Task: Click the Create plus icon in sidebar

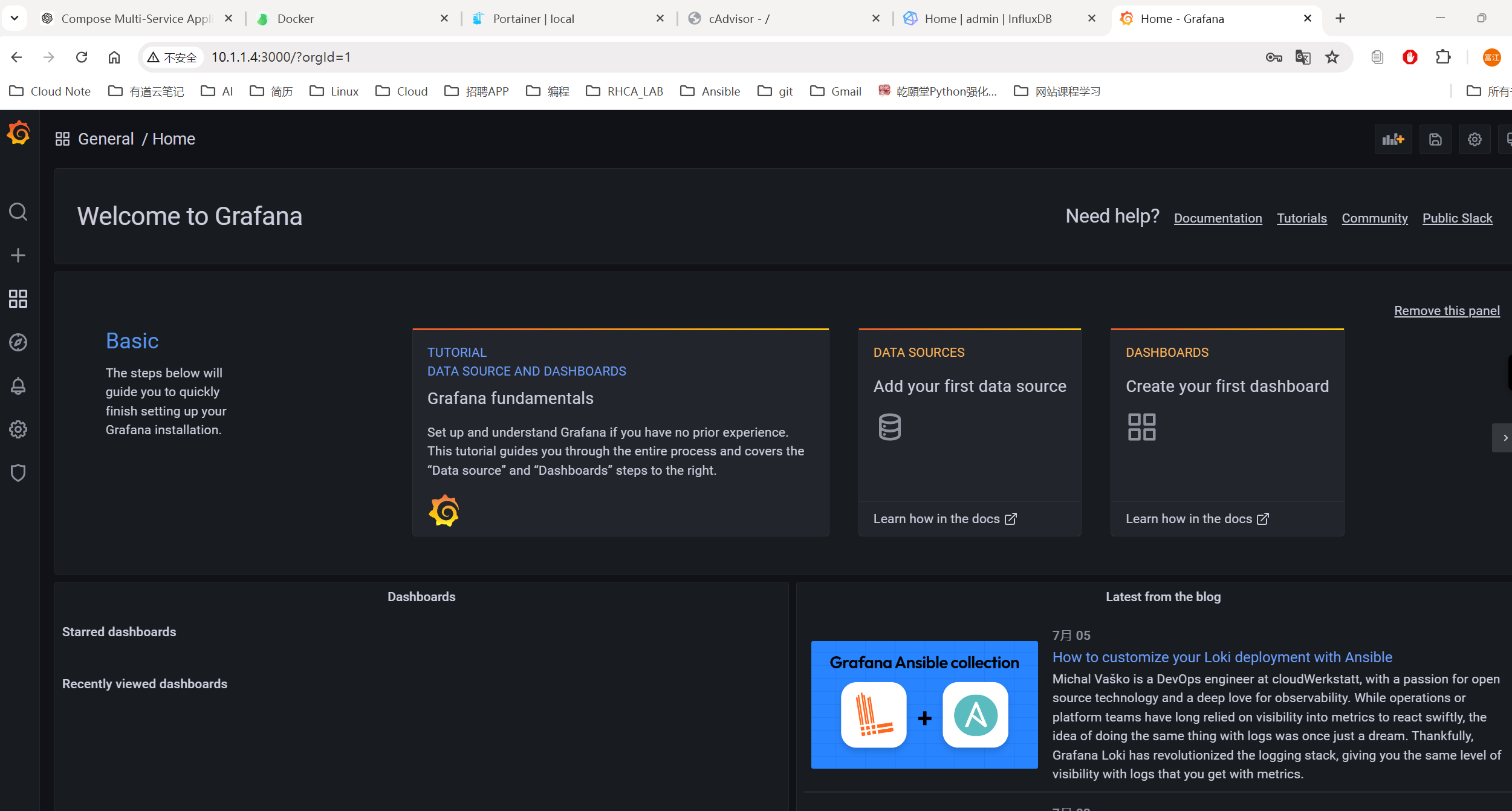Action: coord(18,255)
